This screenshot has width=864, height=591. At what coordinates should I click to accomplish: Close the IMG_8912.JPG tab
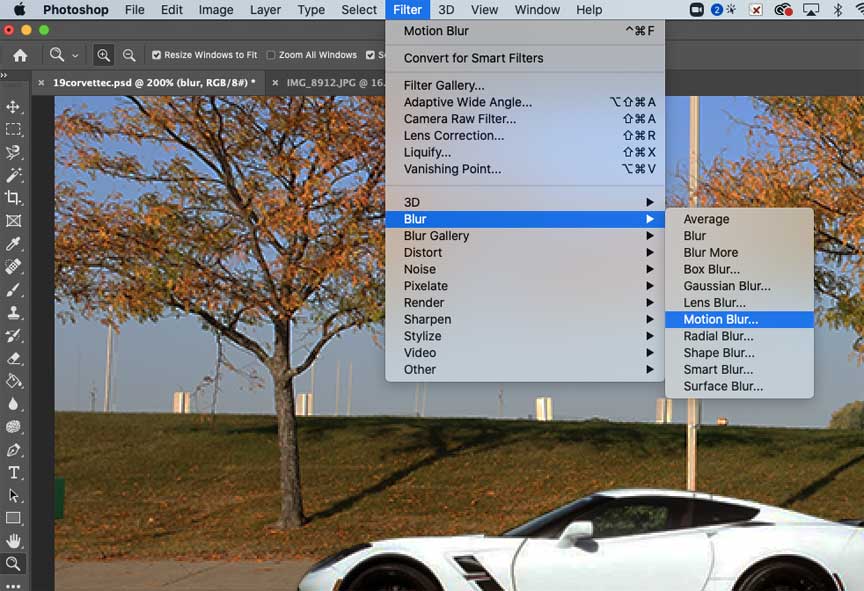click(275, 83)
